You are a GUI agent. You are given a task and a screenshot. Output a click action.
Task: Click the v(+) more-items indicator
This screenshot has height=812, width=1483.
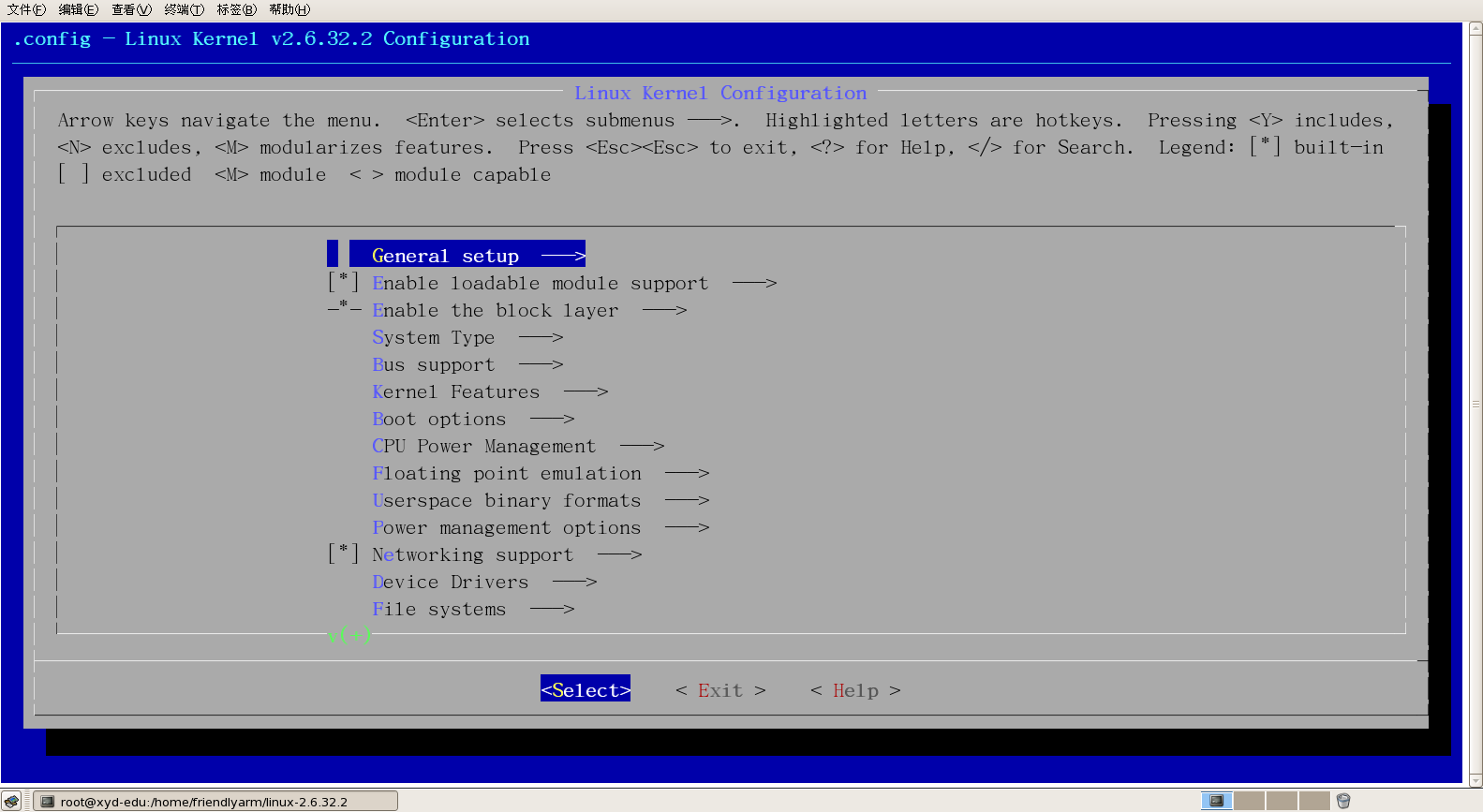pyautogui.click(x=349, y=635)
